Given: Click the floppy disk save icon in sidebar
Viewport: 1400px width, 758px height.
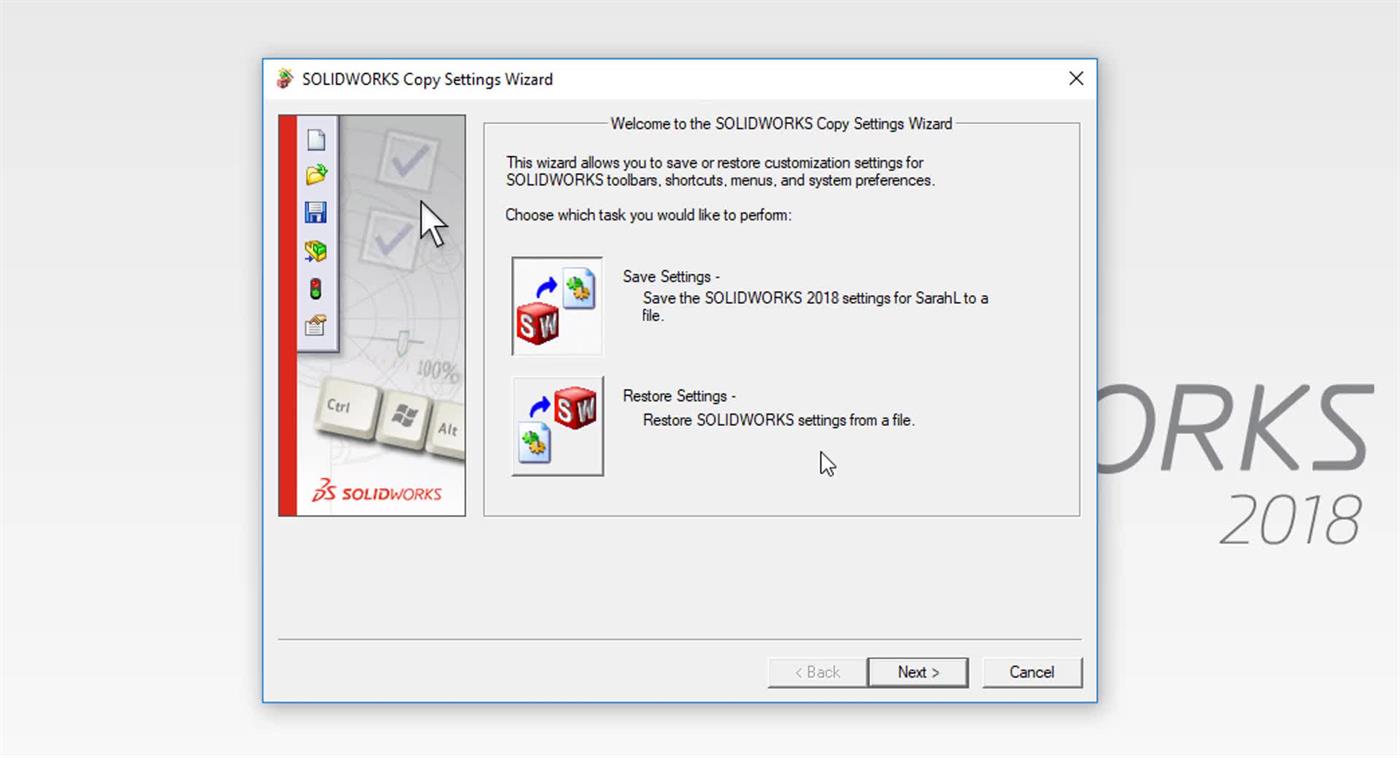Looking at the screenshot, I should click(315, 213).
